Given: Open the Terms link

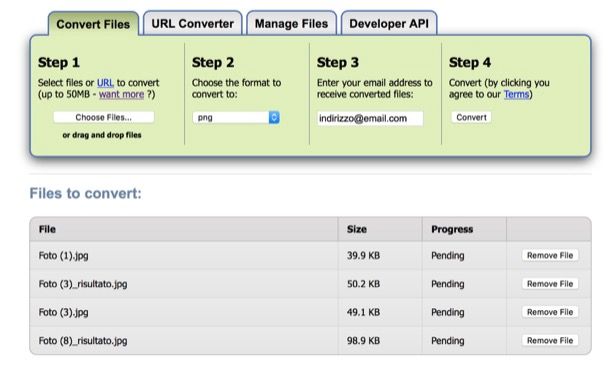Looking at the screenshot, I should tap(516, 95).
